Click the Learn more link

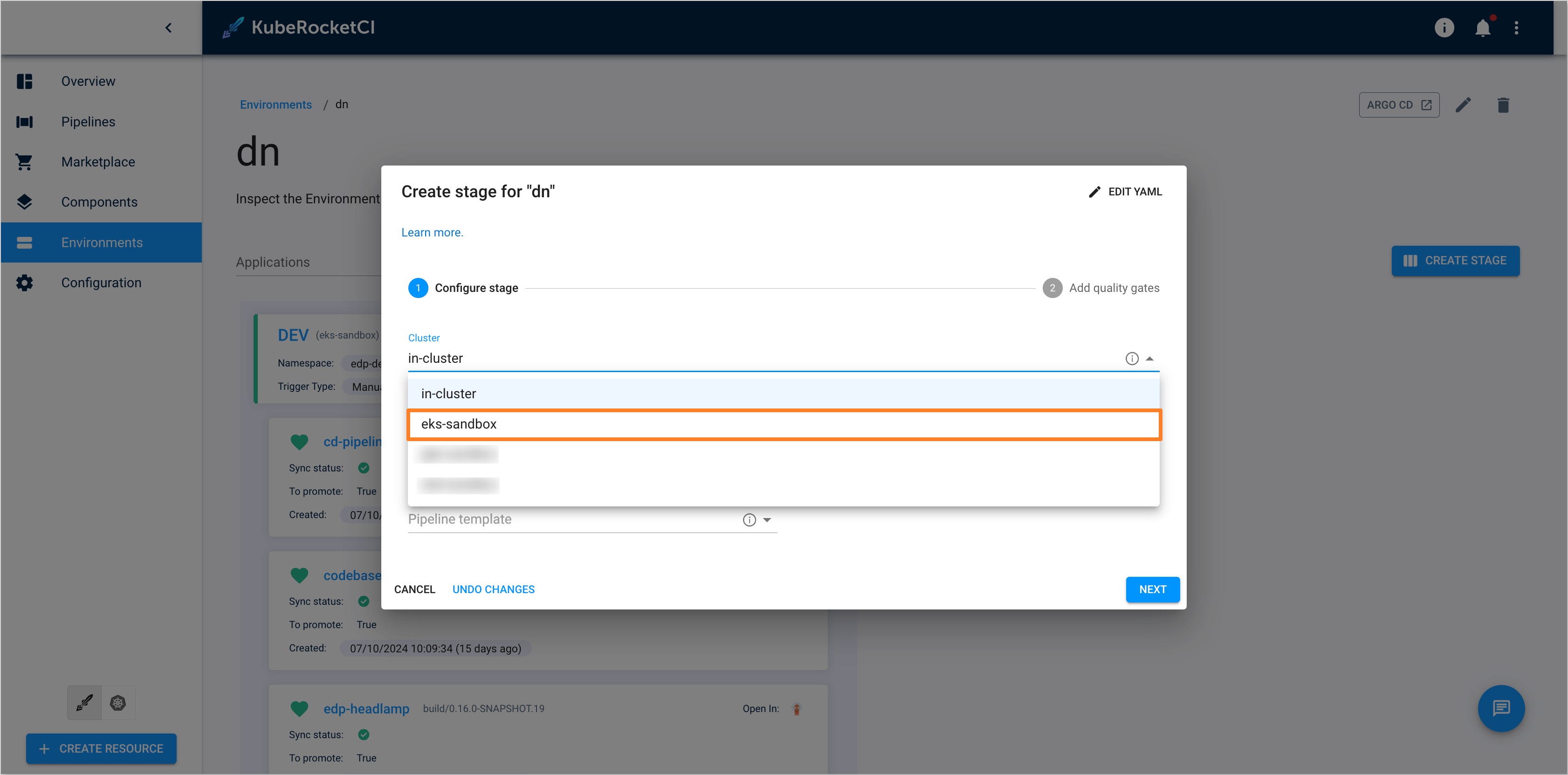click(432, 232)
